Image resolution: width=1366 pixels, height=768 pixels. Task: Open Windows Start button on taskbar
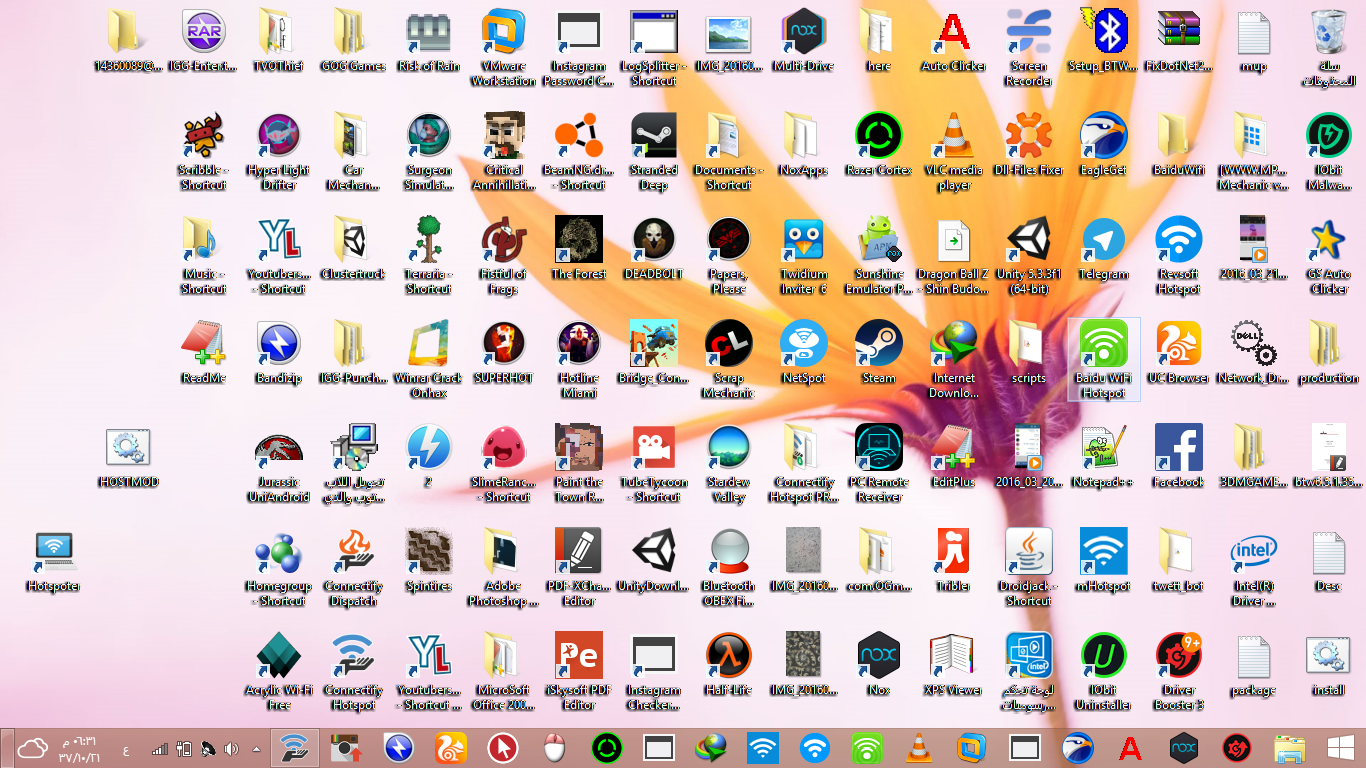[1339, 748]
